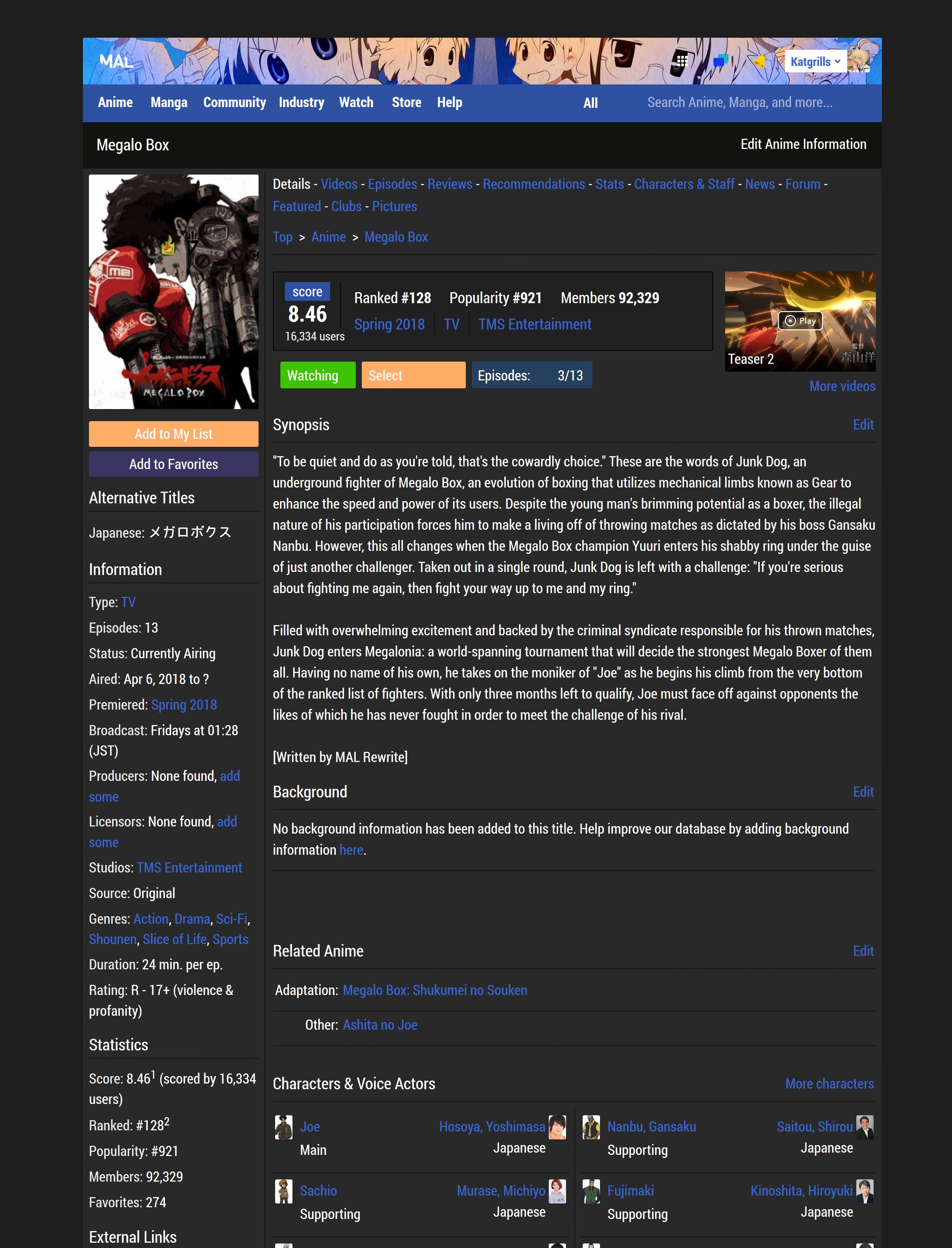Click Nanbu, Gansaku's character thumbnail
Image resolution: width=952 pixels, height=1248 pixels.
pos(591,1127)
